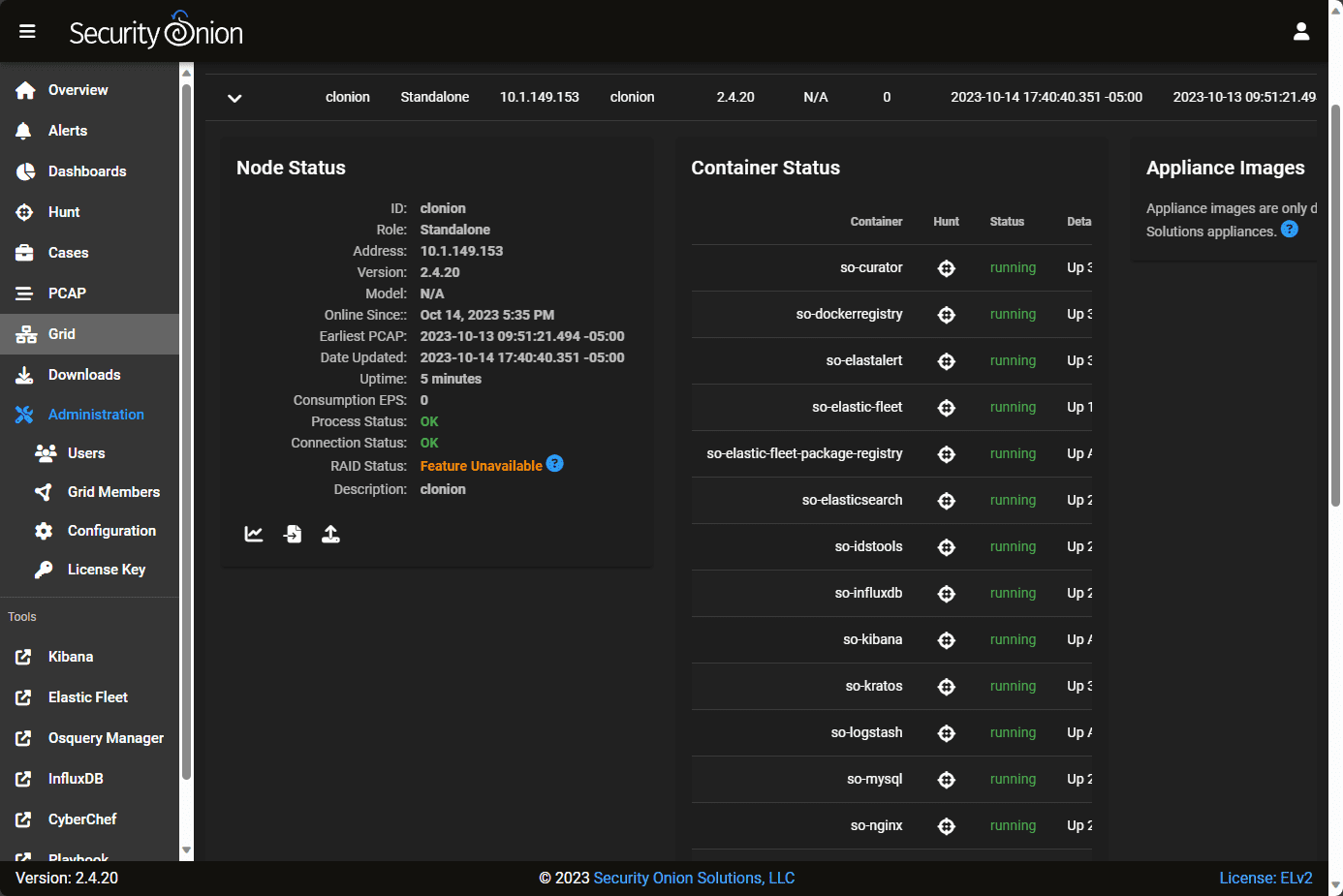Open the Kibana external tool link
1343x896 pixels.
71,657
